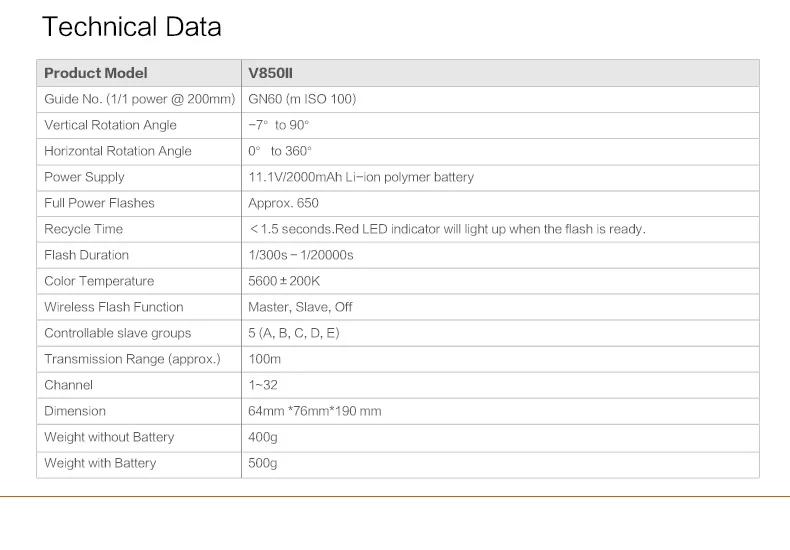Image resolution: width=790 pixels, height=550 pixels.
Task: Click the Horizontal Rotation Angle label
Action: 118,151
